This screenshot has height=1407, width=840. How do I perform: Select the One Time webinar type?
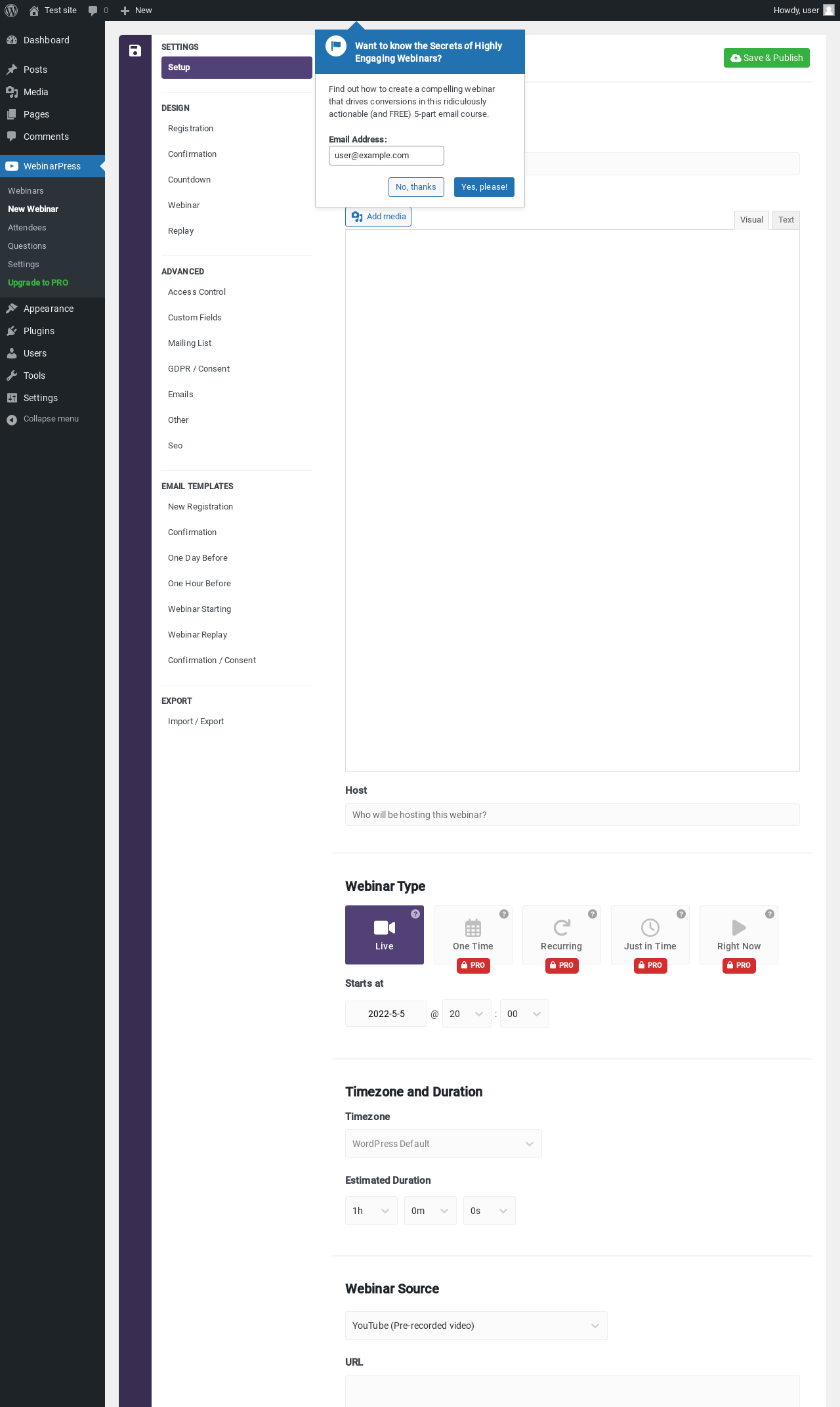[x=473, y=935]
